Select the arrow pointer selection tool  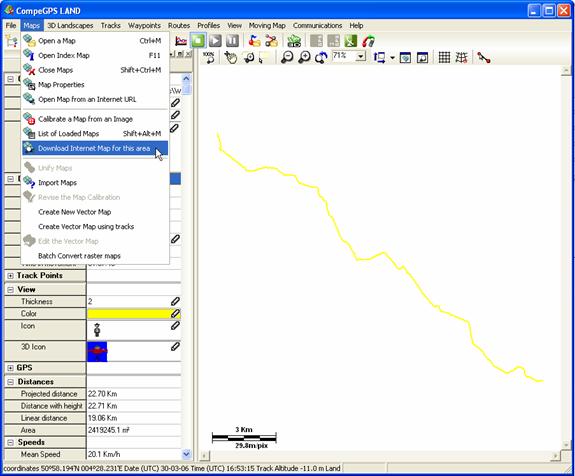pyautogui.click(x=264, y=58)
